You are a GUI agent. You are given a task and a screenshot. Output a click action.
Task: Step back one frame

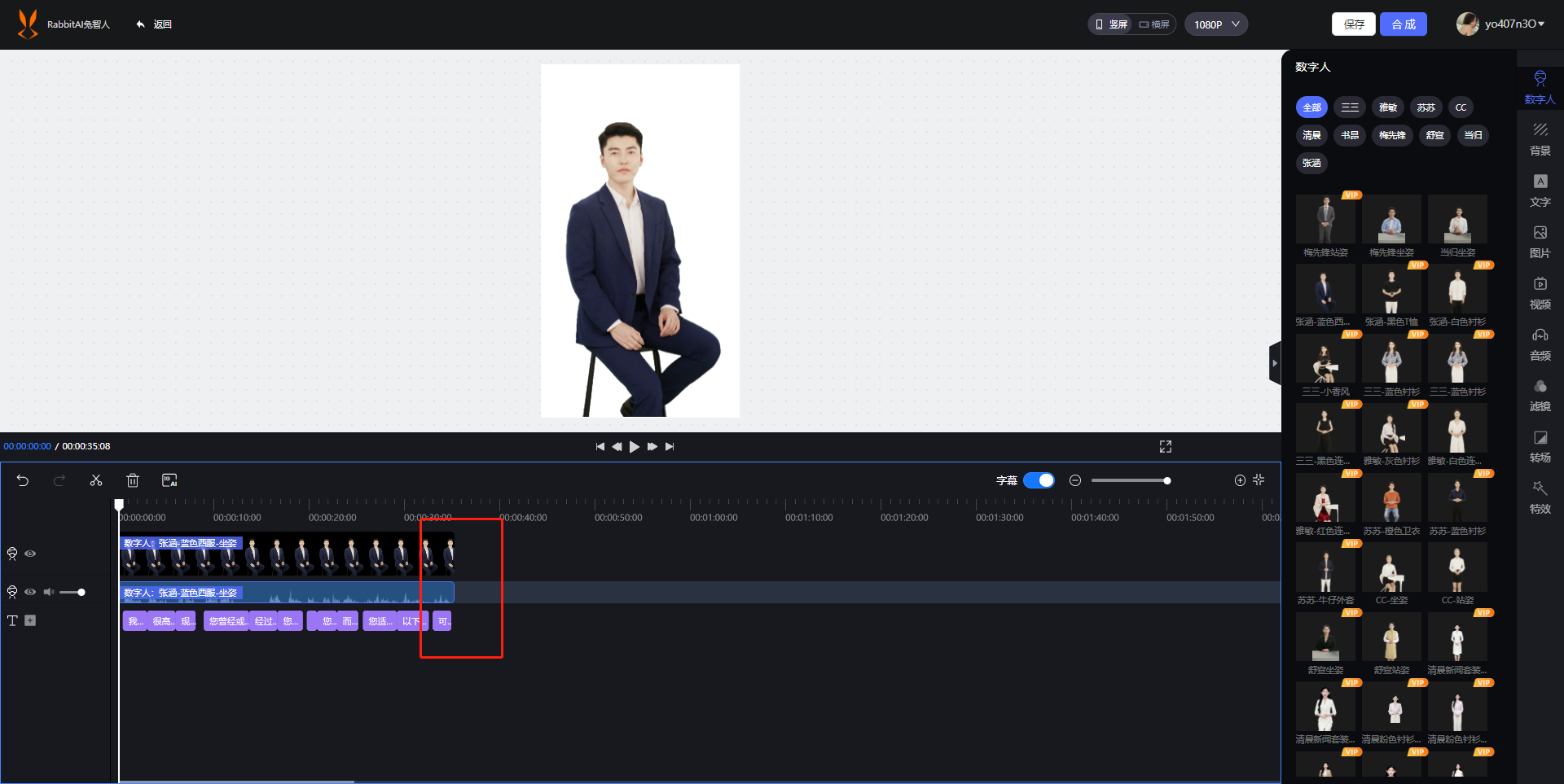[617, 446]
